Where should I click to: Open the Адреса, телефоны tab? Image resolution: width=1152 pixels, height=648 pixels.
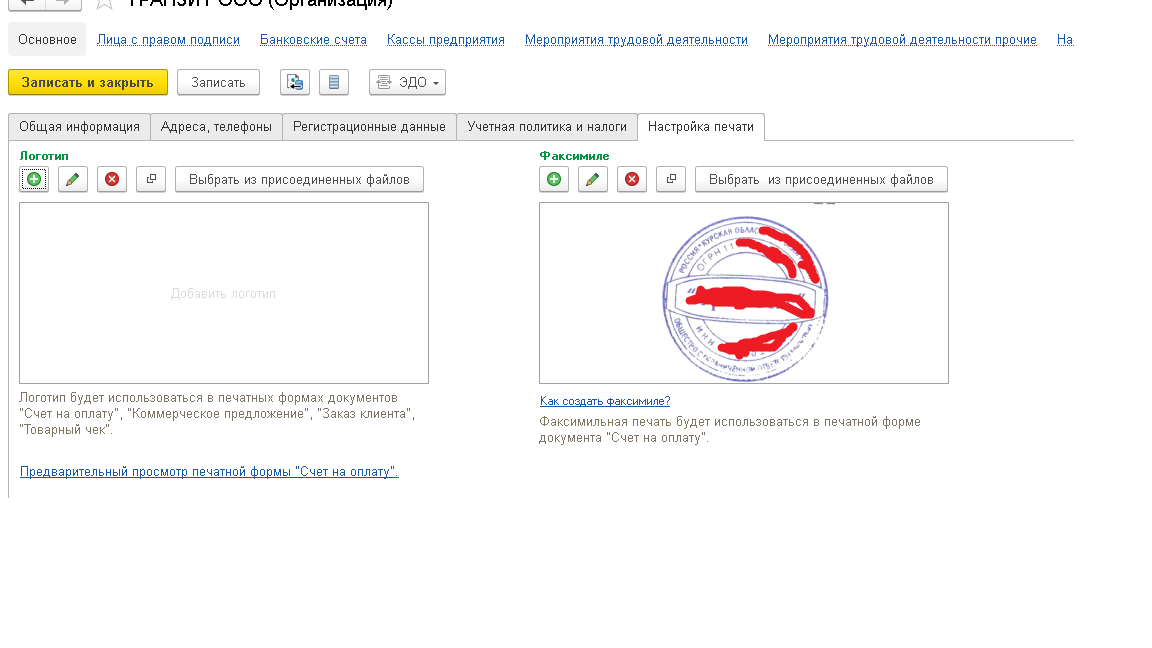click(x=216, y=127)
